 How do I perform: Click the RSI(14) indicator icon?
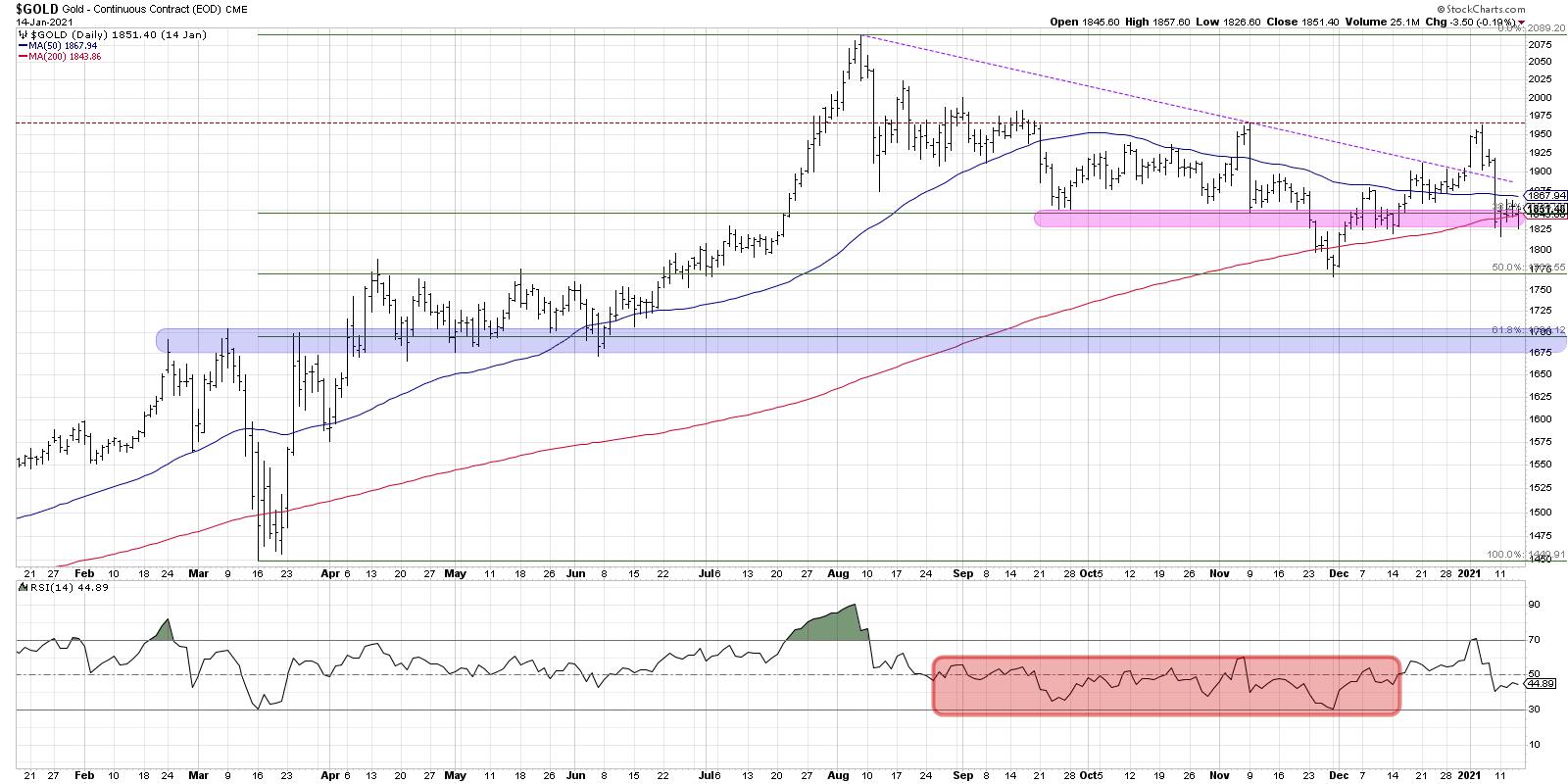23,588
